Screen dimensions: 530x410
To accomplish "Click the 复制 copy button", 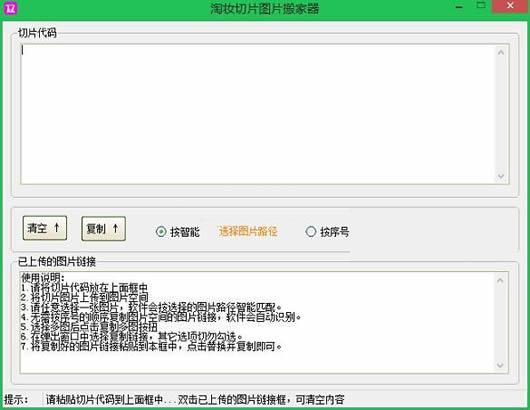I will pos(103,228).
